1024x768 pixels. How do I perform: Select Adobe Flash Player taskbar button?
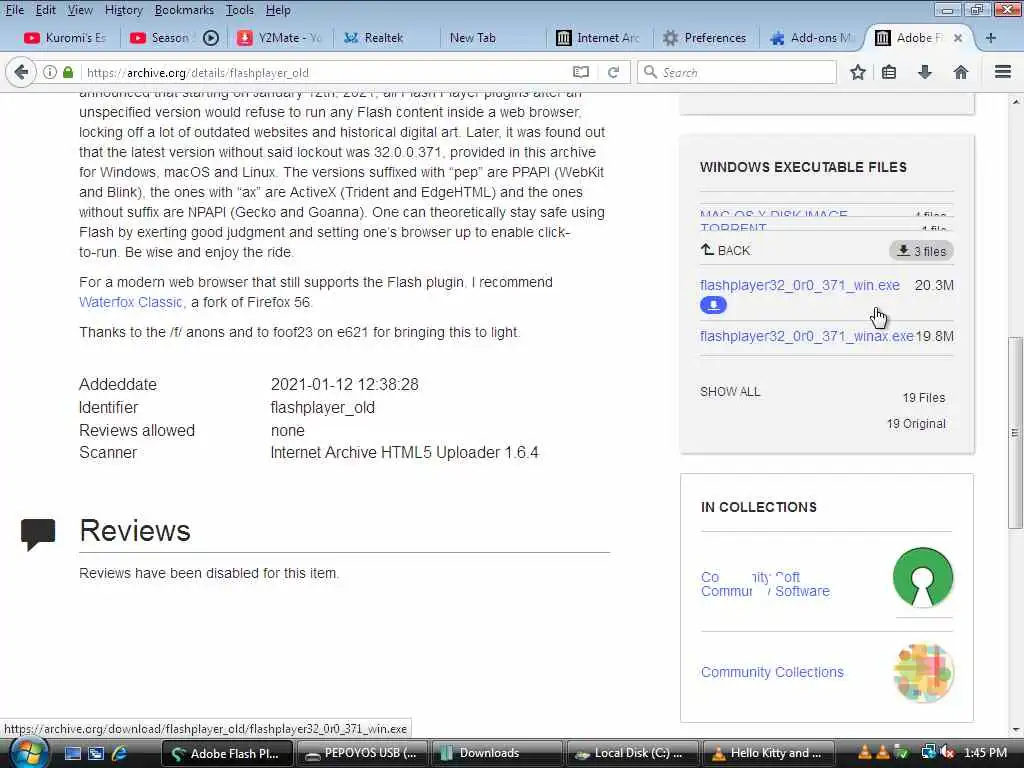[227, 753]
